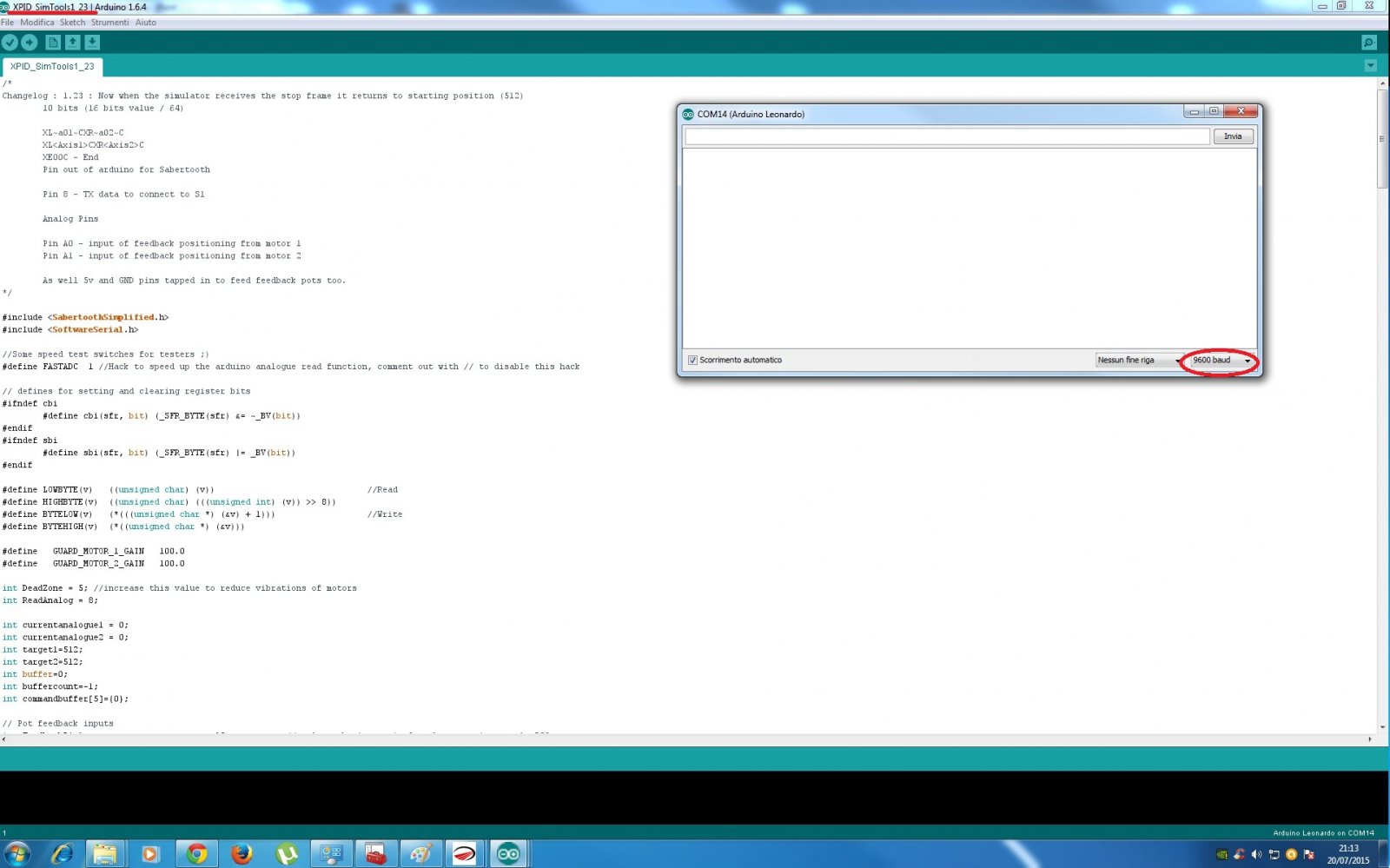Open the Modifica menu
The height and width of the screenshot is (868, 1390).
[37, 23]
